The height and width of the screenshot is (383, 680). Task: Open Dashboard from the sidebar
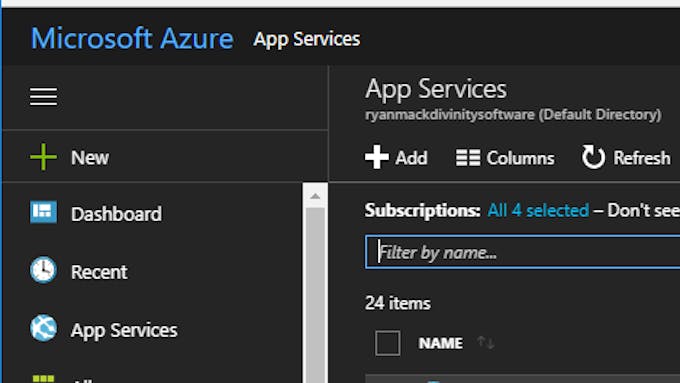click(95, 214)
